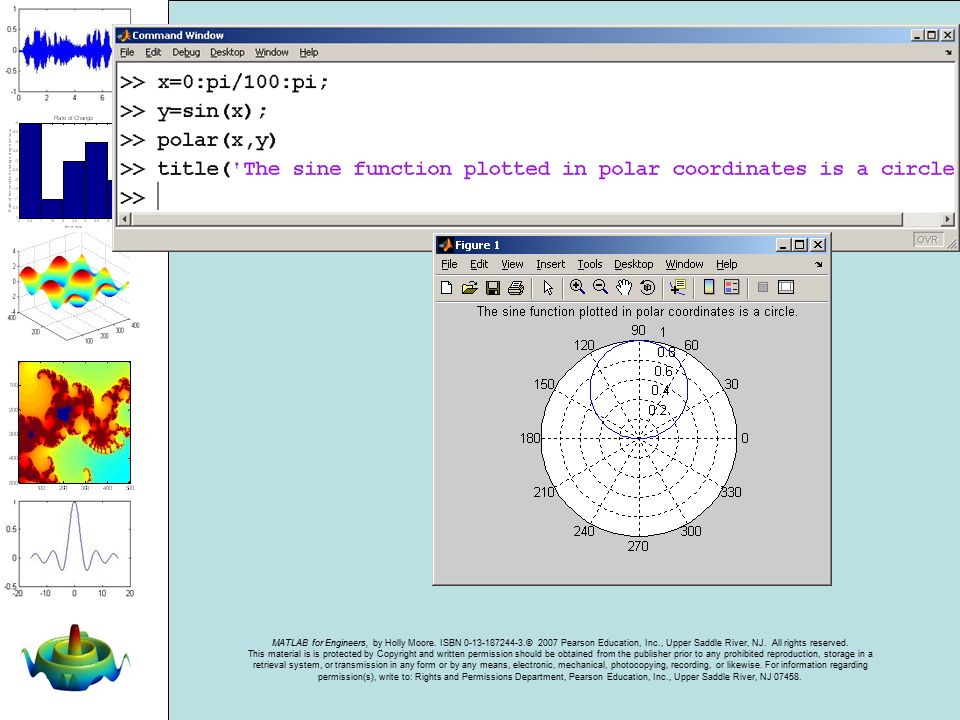Click the 'polar(x,y)' command line
Screen dimensions: 960x720
point(217,140)
